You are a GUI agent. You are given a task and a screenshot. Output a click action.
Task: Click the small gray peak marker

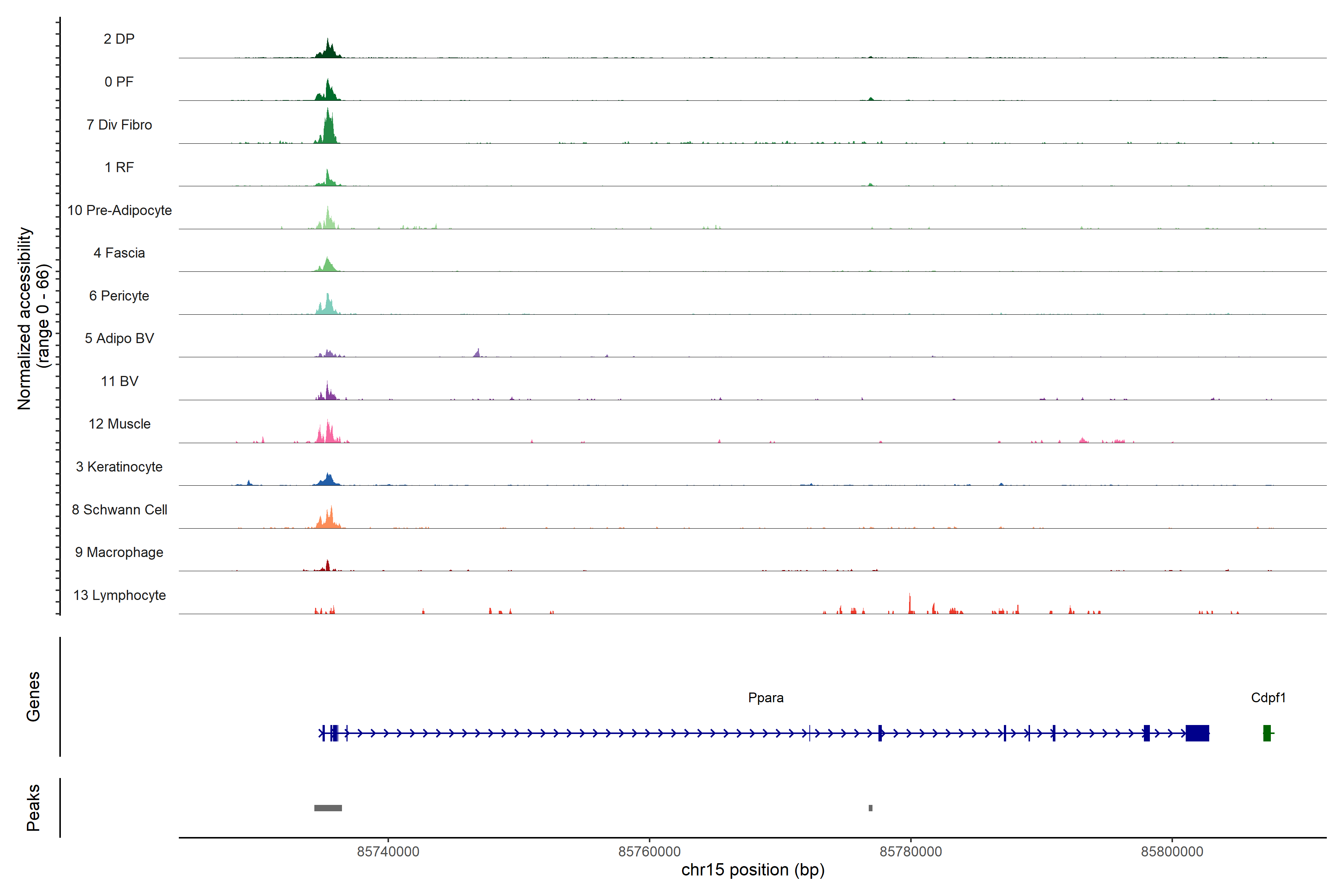(x=870, y=808)
